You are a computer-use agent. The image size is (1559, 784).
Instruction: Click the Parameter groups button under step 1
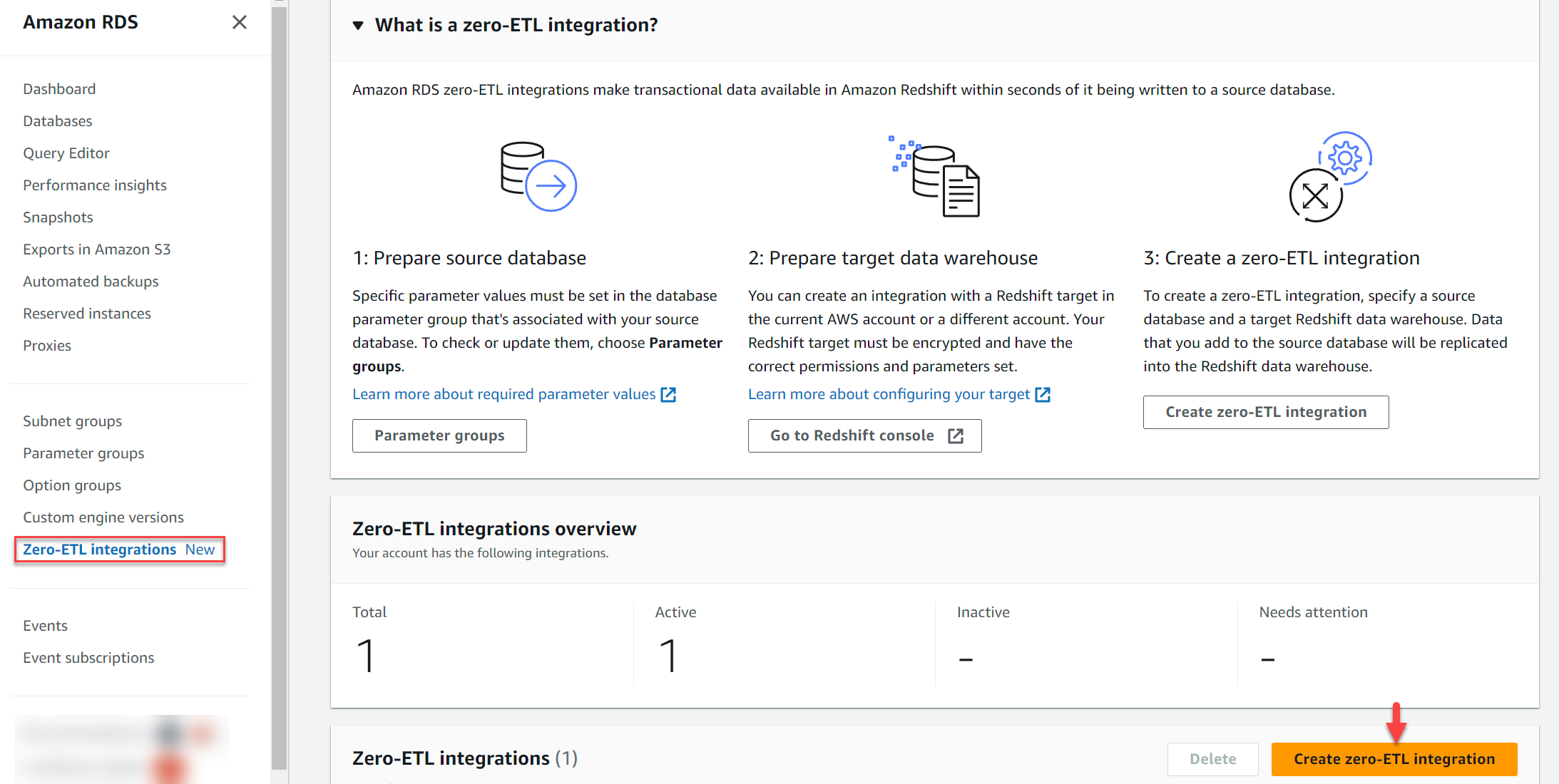pos(439,435)
